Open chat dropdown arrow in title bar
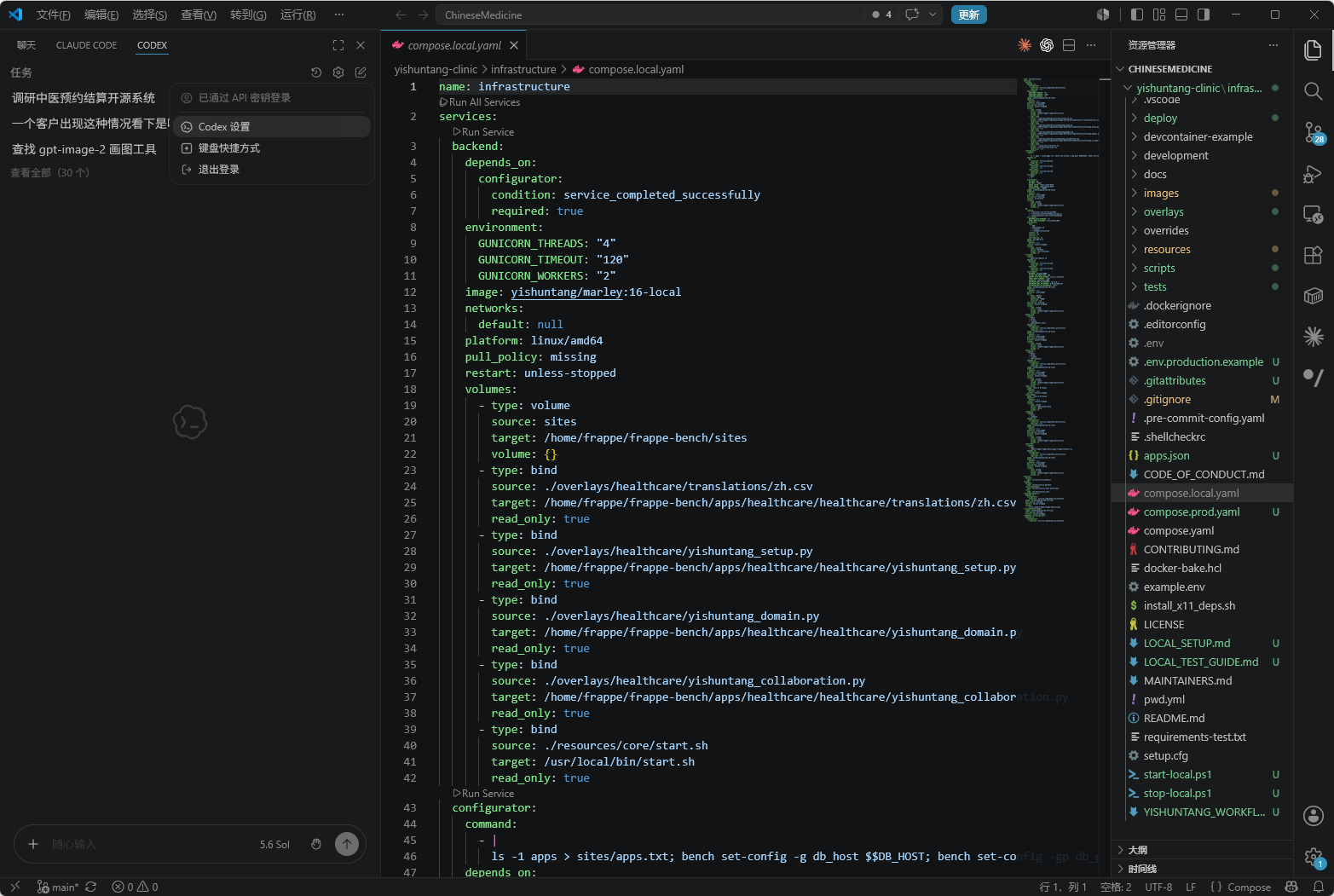The image size is (1334, 896). pos(933,14)
